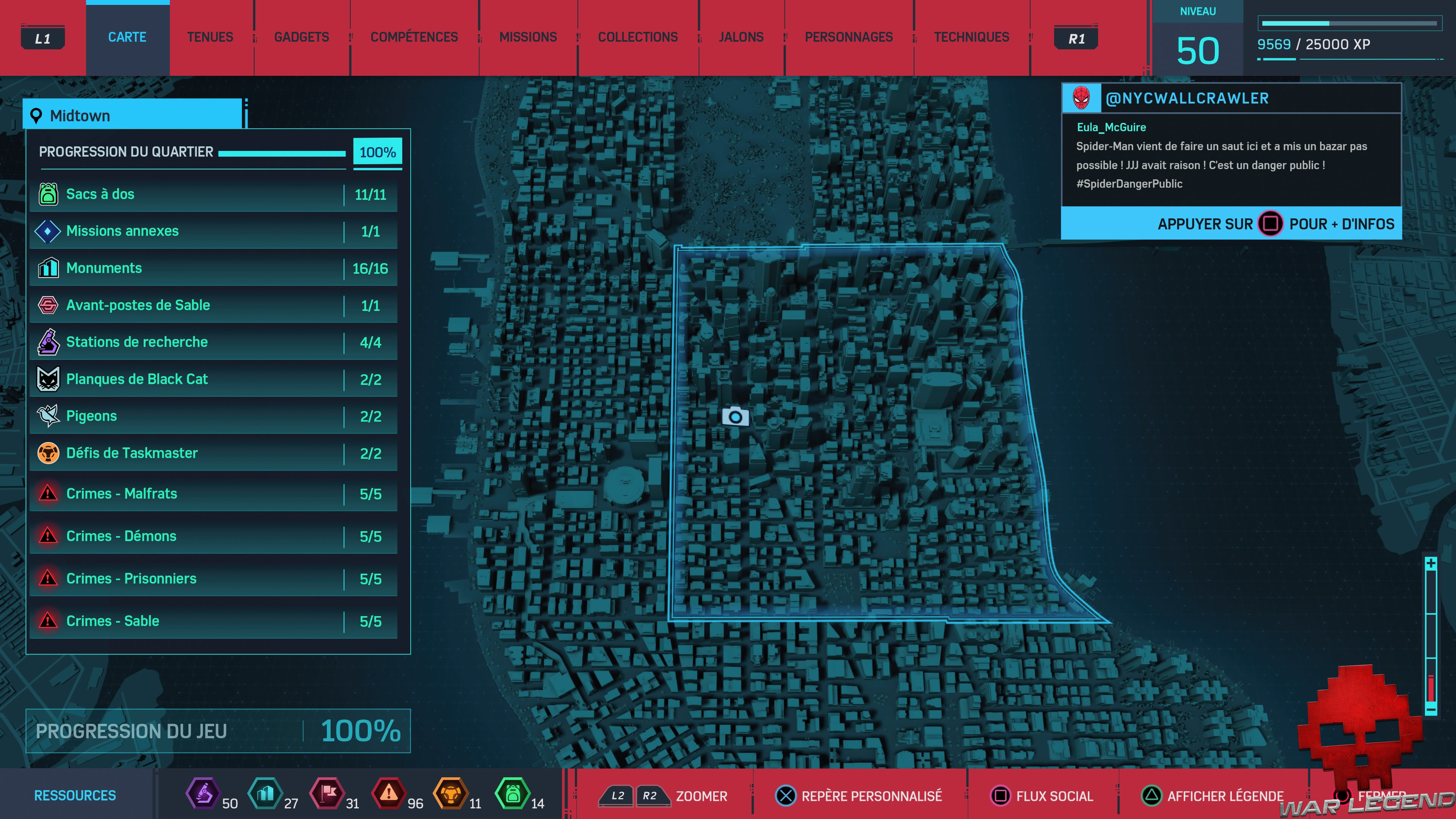Screen dimensions: 1456x819
Task: Click the Repère Personnalisé button
Action: click(x=859, y=796)
